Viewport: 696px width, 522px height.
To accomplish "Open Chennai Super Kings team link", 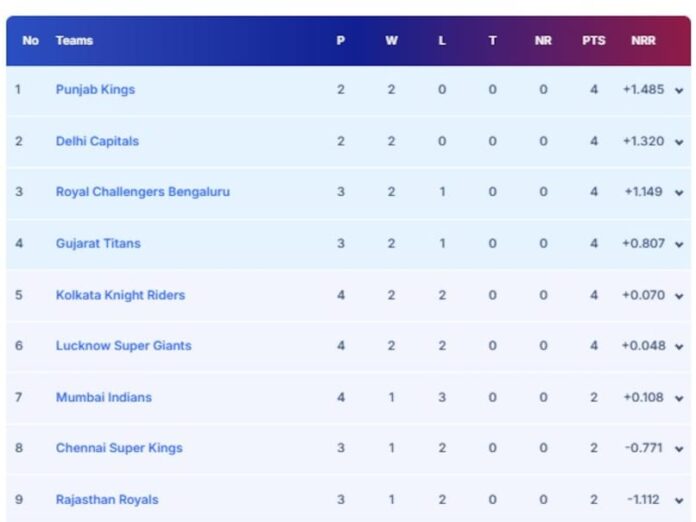I will pos(119,448).
